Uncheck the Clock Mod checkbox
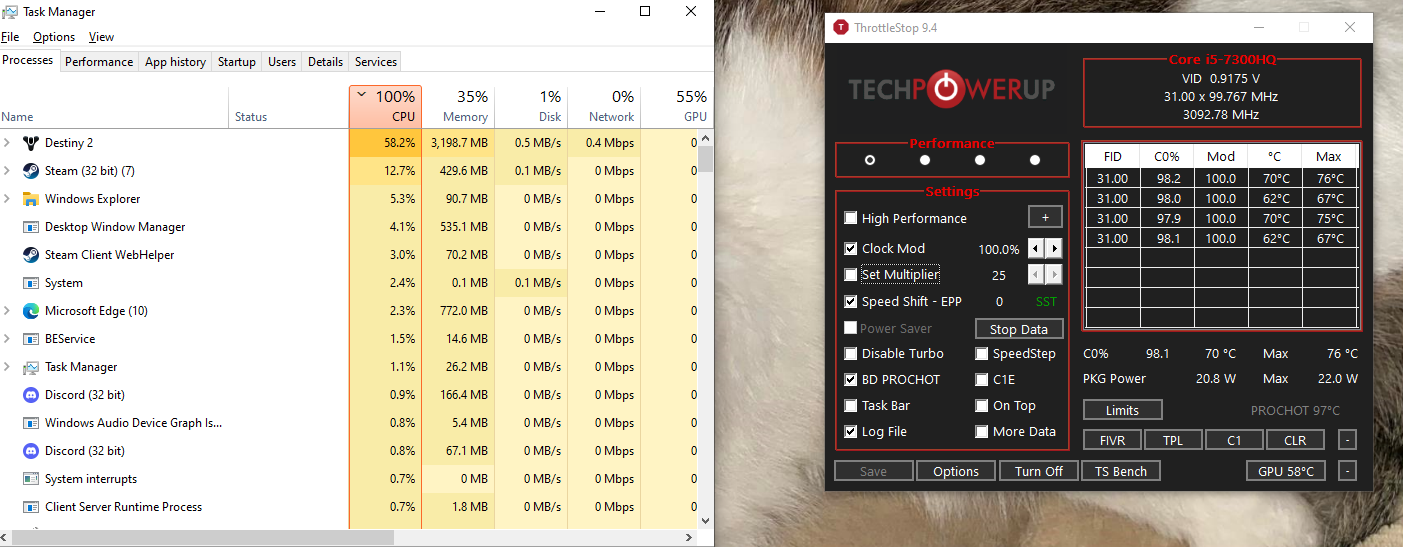Image resolution: width=1403 pixels, height=547 pixels. 851,248
